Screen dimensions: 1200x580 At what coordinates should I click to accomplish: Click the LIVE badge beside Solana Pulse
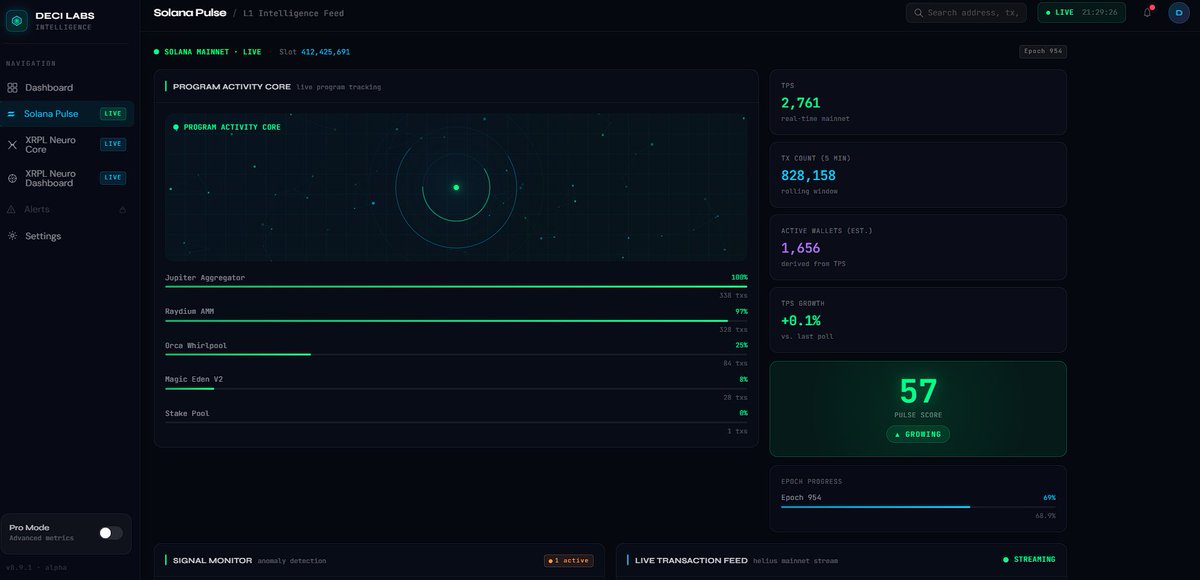pos(113,114)
